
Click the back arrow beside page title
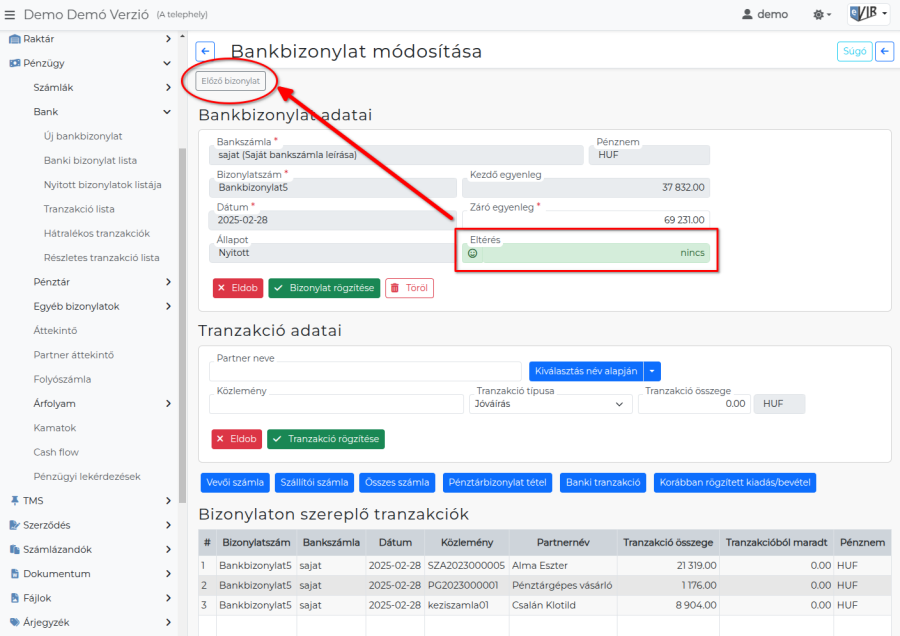(x=205, y=52)
